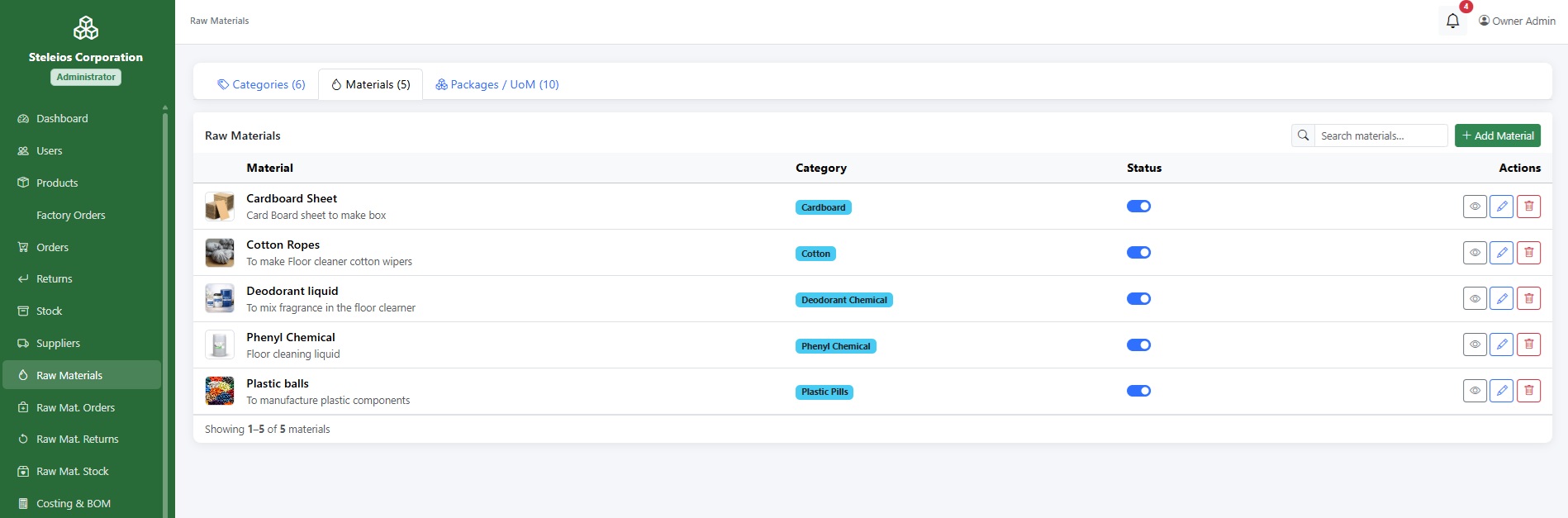This screenshot has height=518, width=1568.
Task: View details of Cardboard Sheet via eye icon
Action: [x=1475, y=207]
